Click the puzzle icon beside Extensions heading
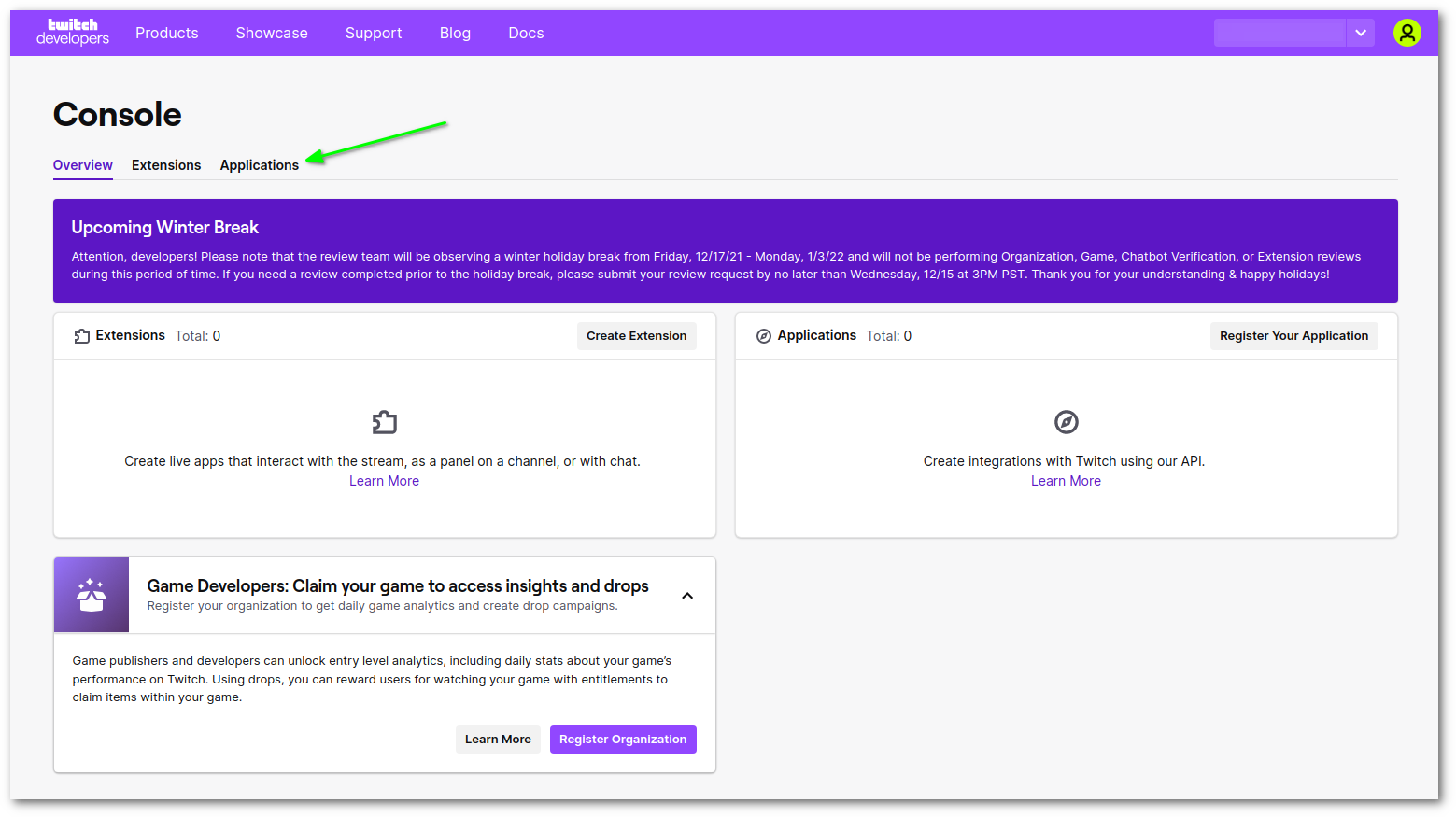 82,336
